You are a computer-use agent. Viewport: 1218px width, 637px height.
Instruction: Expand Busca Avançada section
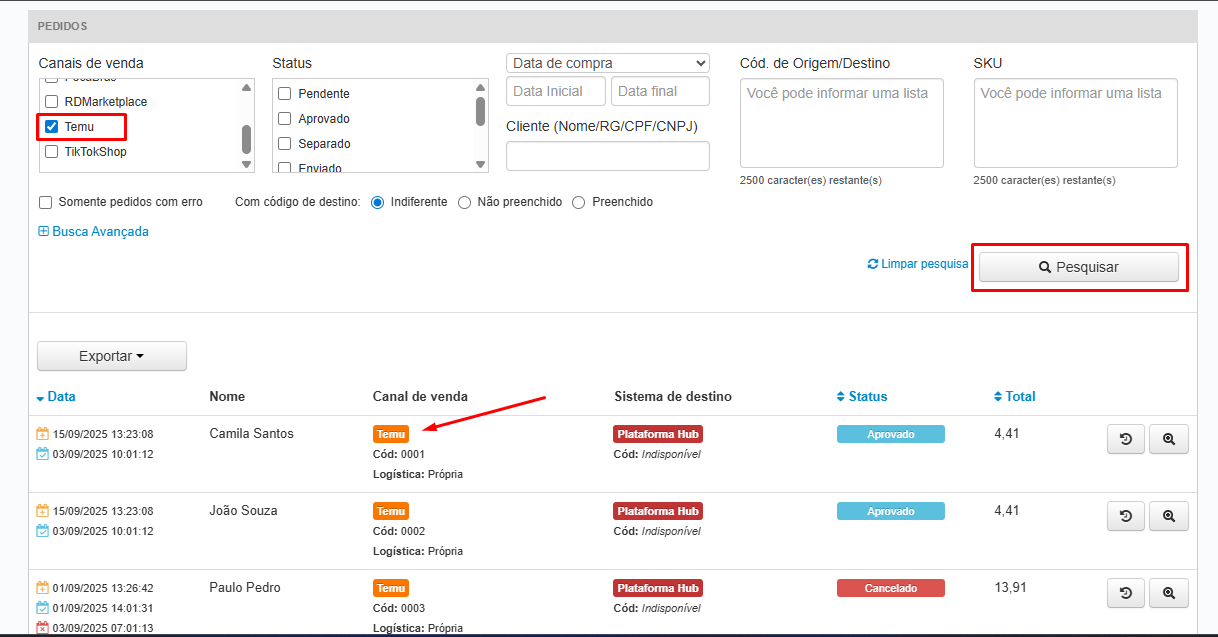click(x=93, y=231)
